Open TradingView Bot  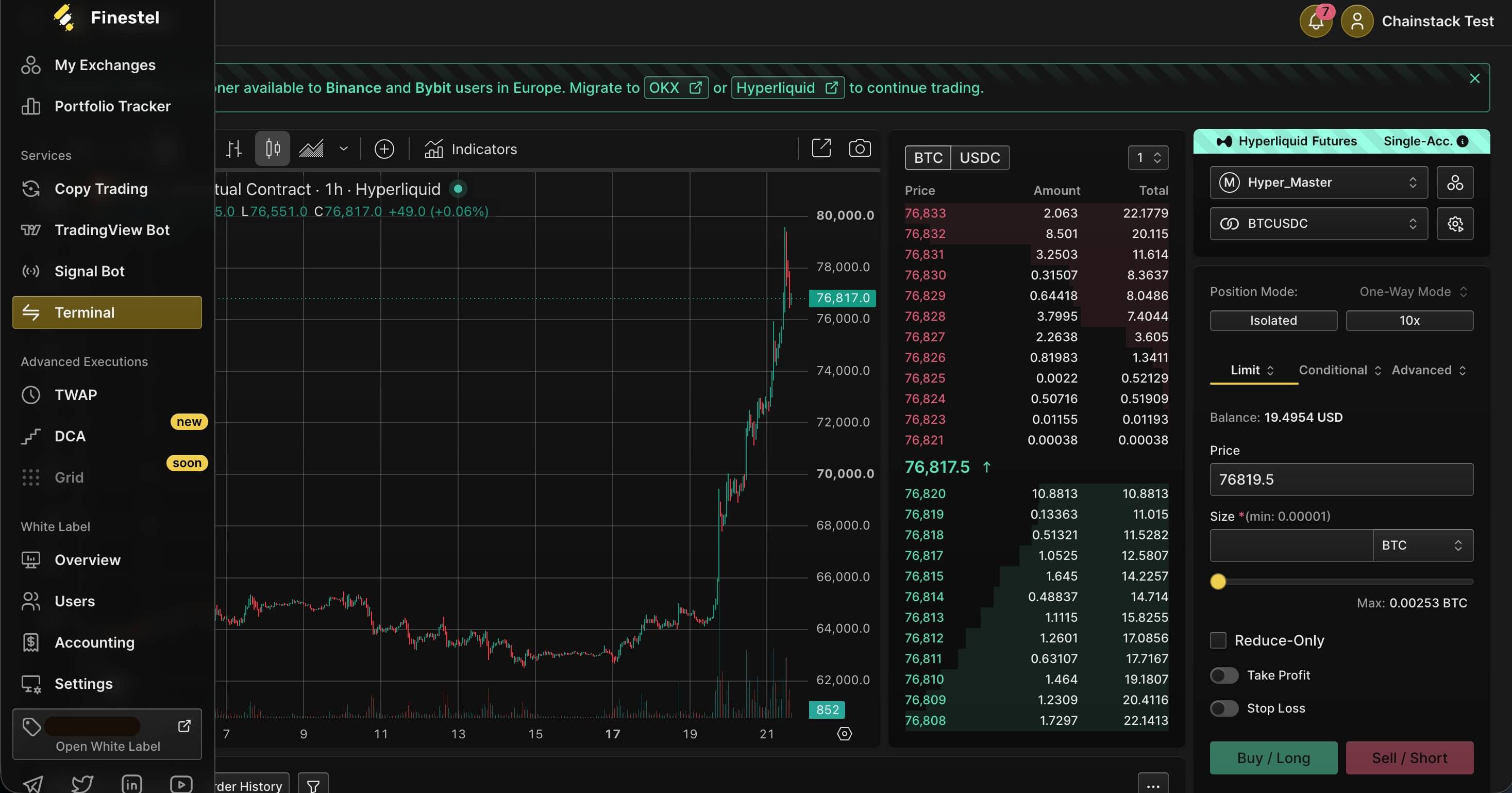(107, 230)
